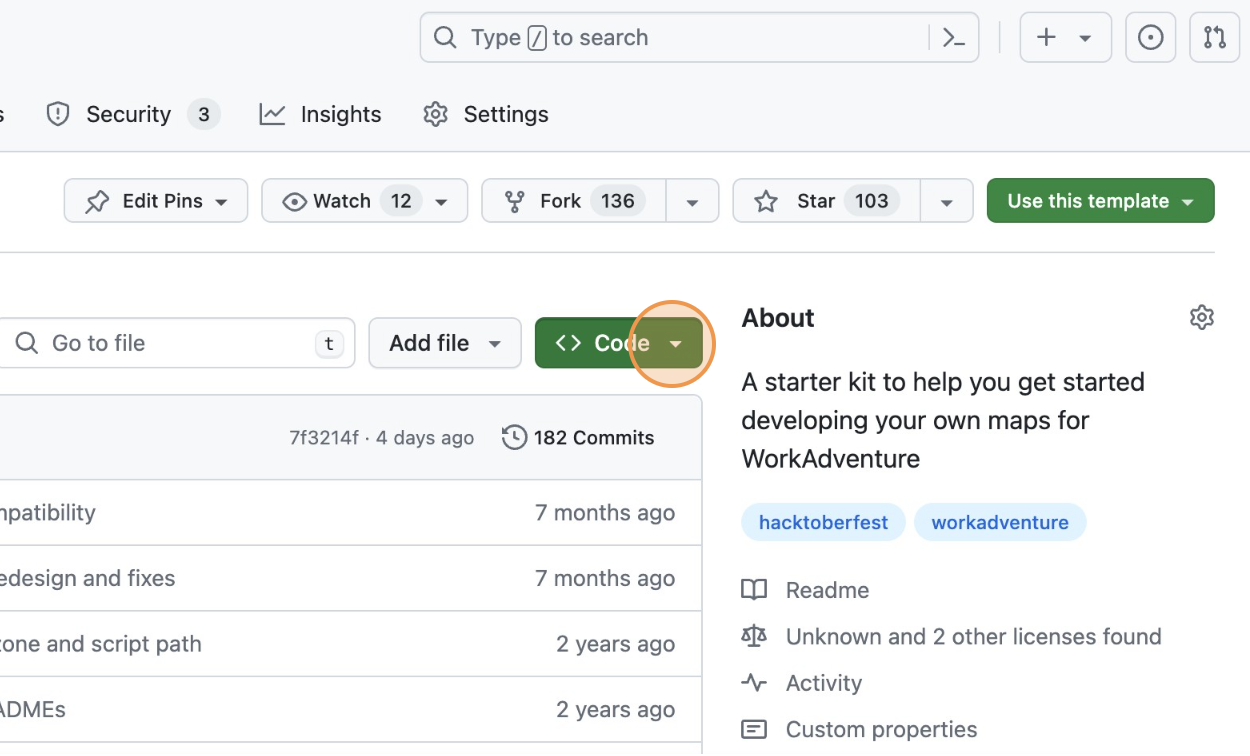Open the Security tab
The image size is (1250, 756).
128,114
